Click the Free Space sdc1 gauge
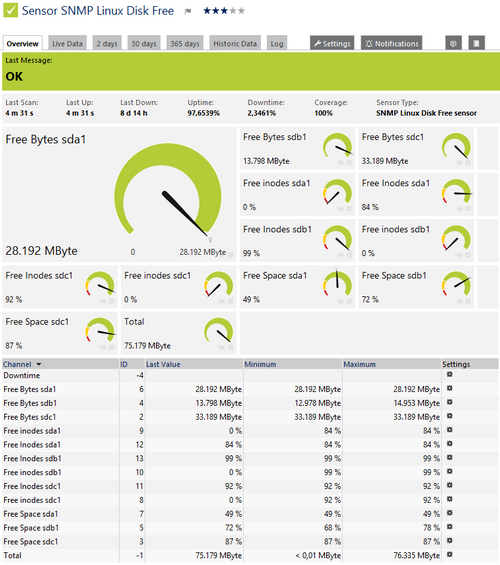Viewport: 500px width, 565px height. coord(100,331)
